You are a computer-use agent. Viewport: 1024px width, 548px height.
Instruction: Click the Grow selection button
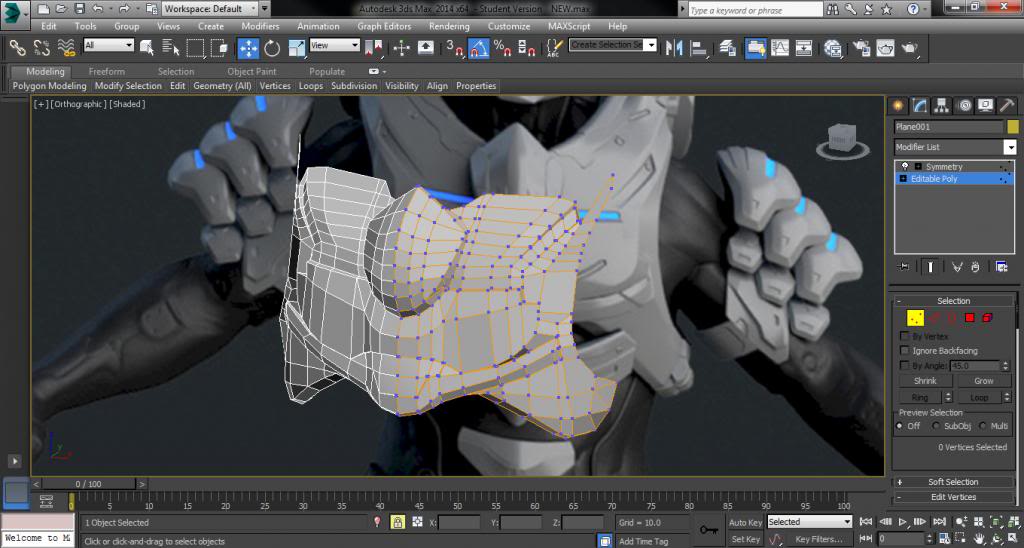983,381
